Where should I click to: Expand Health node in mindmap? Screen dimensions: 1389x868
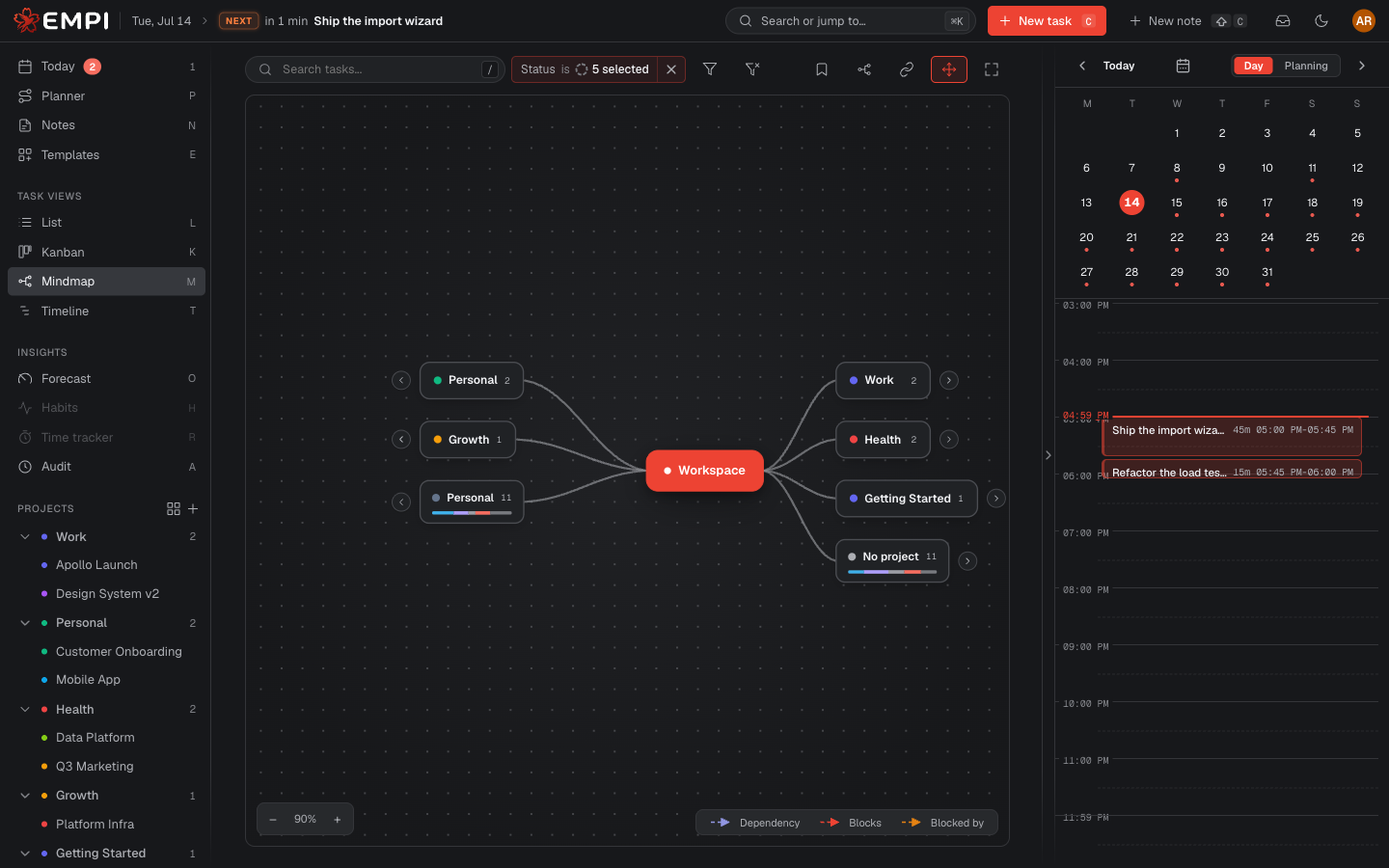(949, 440)
